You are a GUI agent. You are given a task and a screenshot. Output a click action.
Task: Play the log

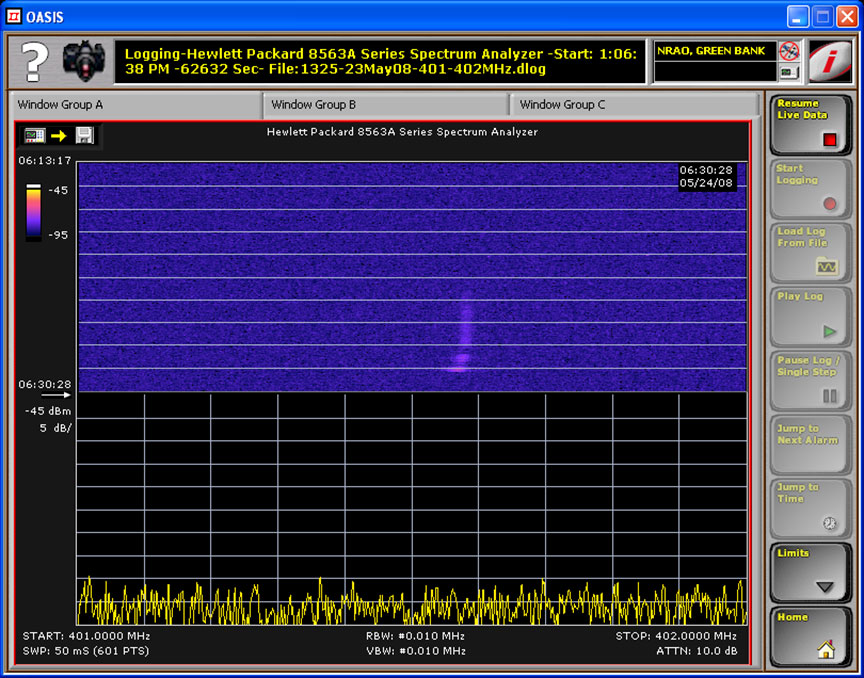point(811,318)
